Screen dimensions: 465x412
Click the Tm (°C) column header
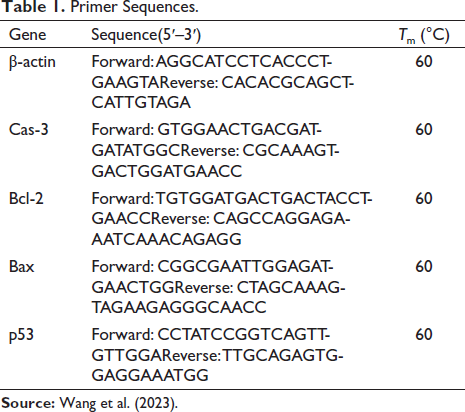pos(424,35)
